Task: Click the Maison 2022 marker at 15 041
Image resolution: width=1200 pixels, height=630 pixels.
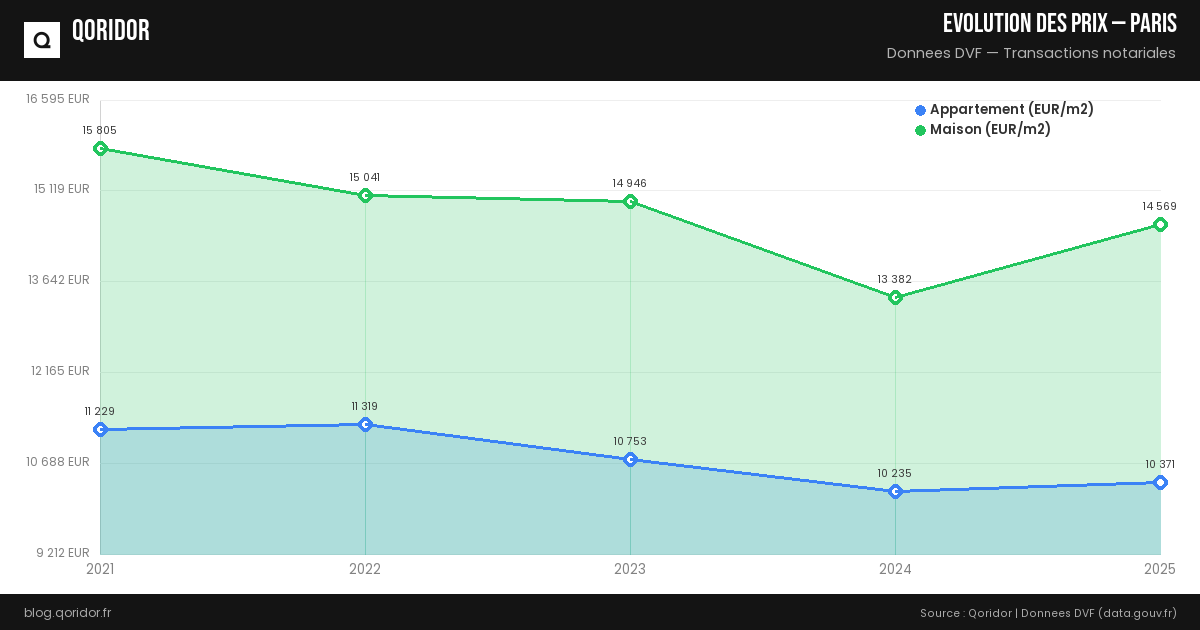Action: [365, 195]
